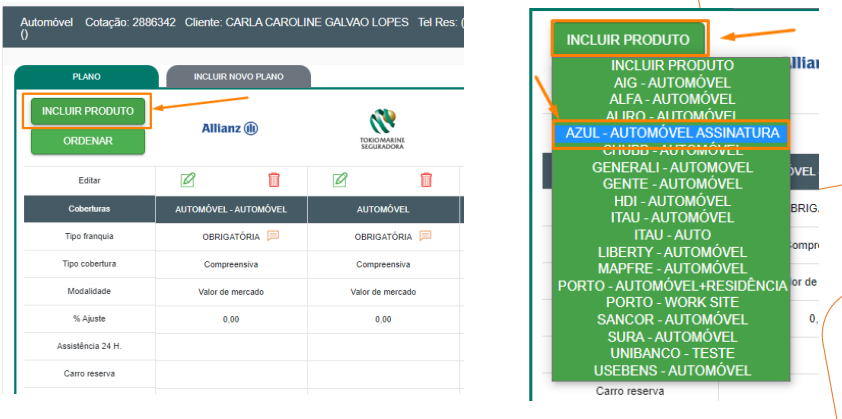Click the Tipo cobertura row label
Image resolution: width=842 pixels, height=419 pixels.
coord(90,264)
